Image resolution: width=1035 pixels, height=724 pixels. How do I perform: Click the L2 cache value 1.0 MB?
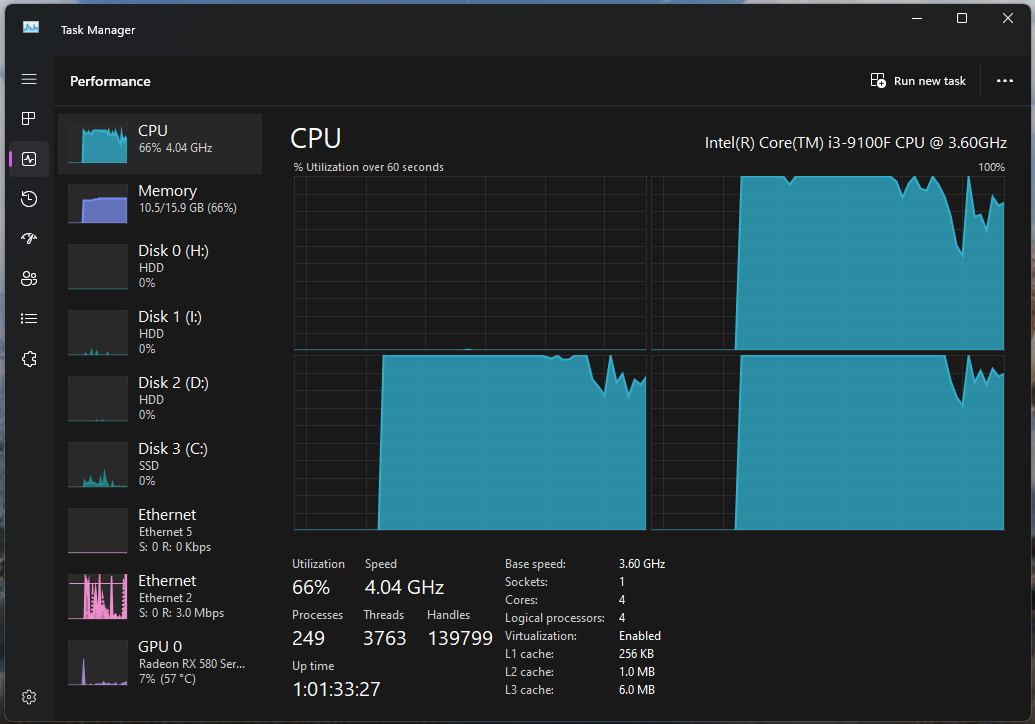point(636,672)
